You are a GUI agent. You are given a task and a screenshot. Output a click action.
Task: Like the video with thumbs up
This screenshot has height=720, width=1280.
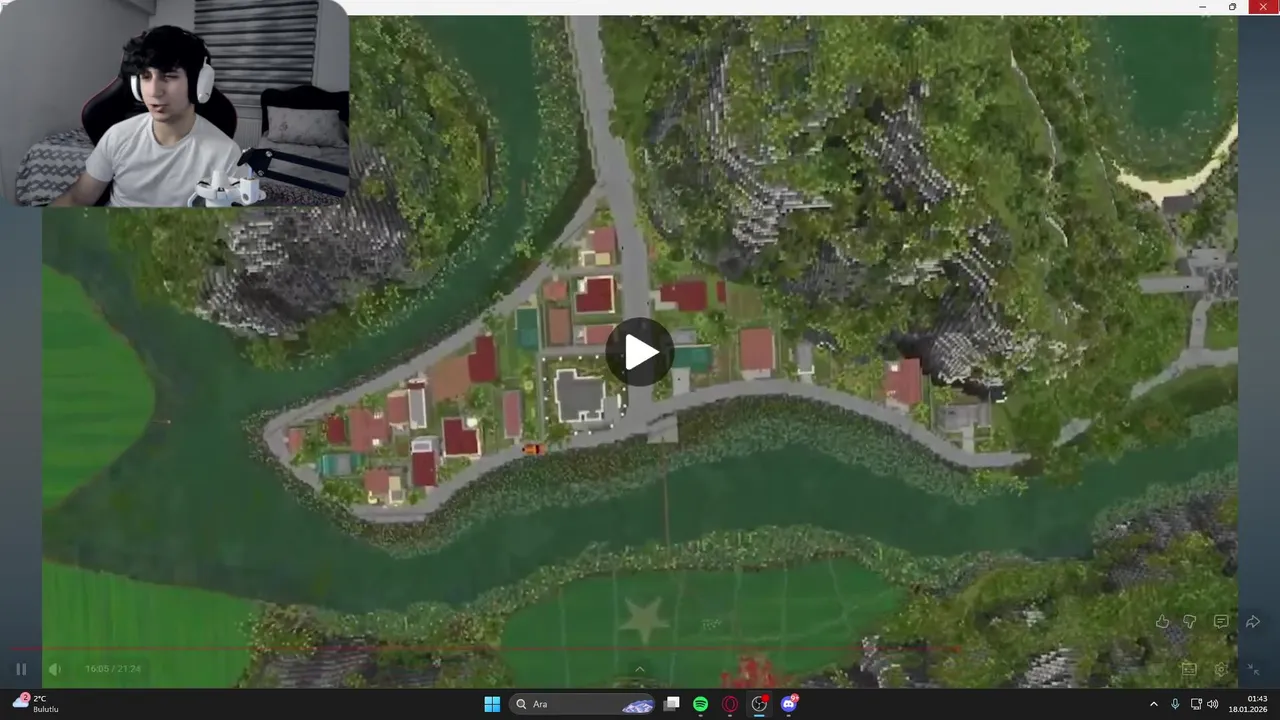click(1162, 622)
